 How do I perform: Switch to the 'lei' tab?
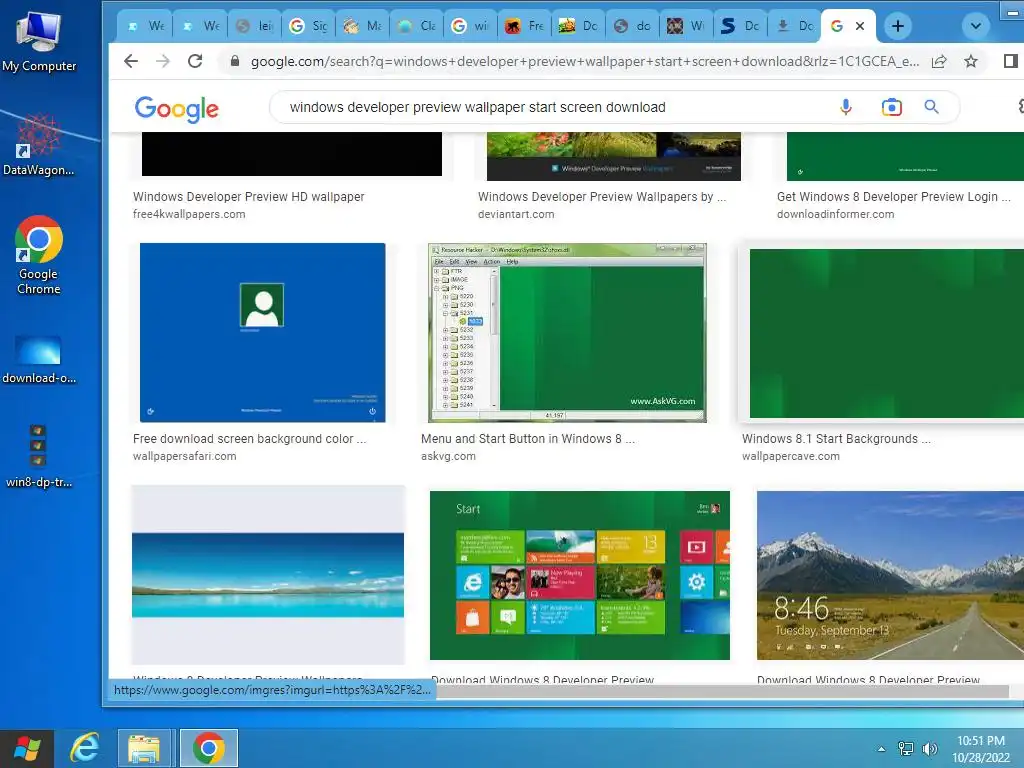pos(255,26)
